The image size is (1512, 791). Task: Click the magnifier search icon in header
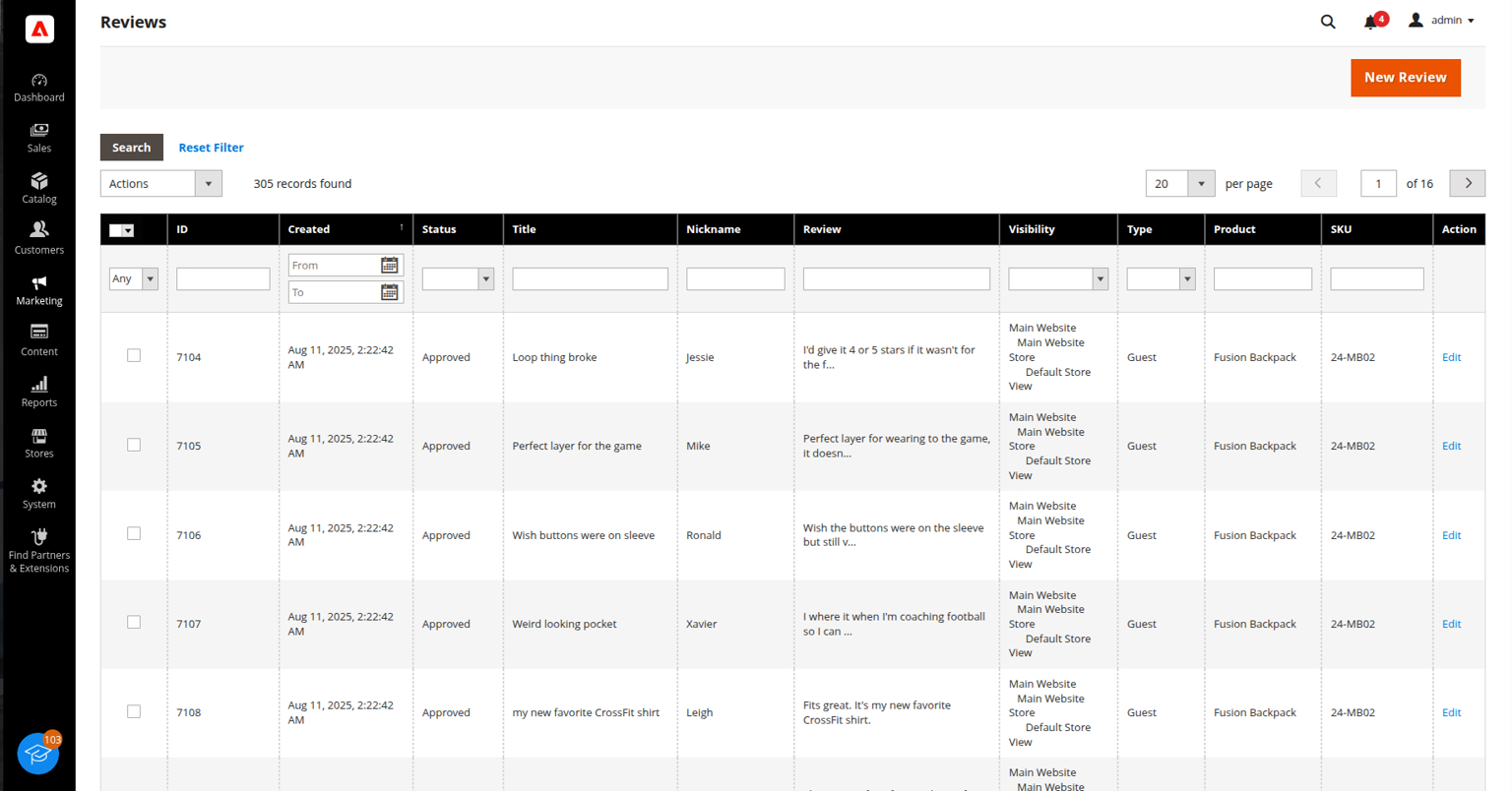click(1328, 22)
